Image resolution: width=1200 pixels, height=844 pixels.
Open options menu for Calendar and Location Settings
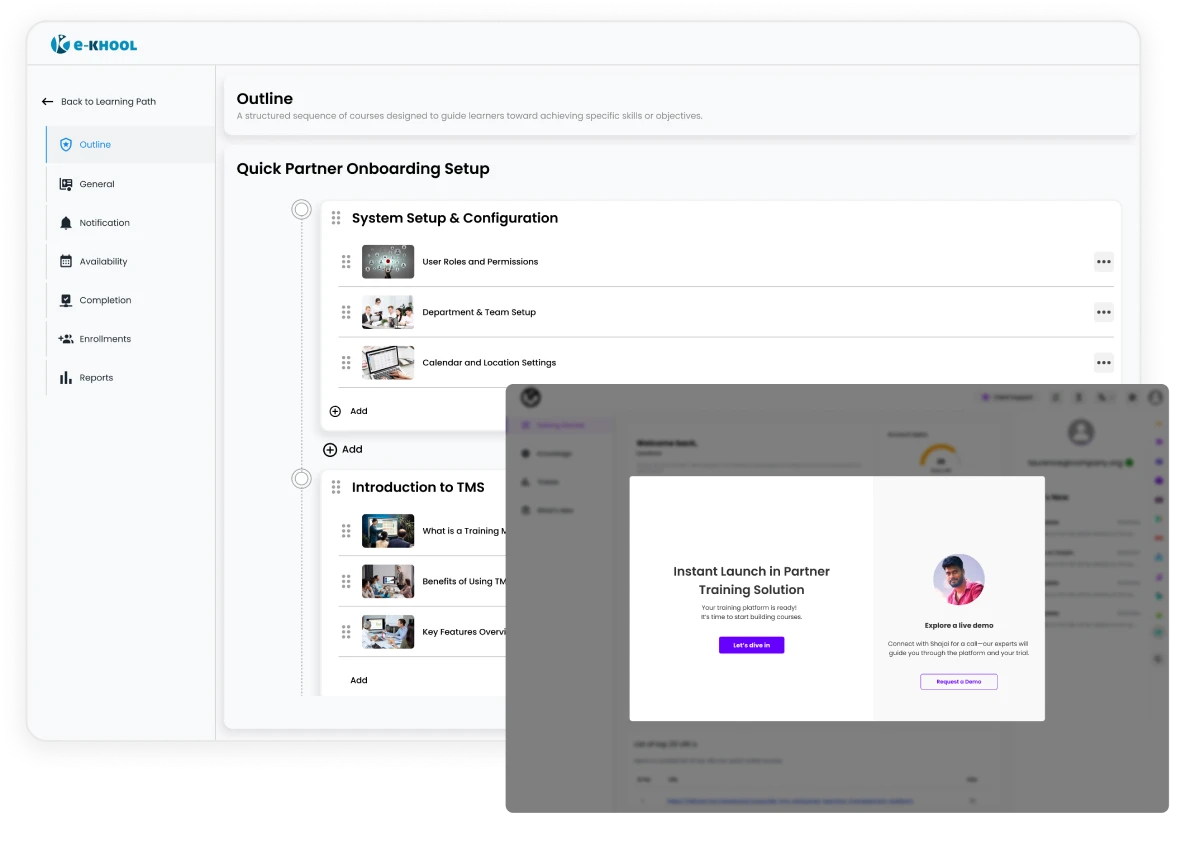[1104, 362]
